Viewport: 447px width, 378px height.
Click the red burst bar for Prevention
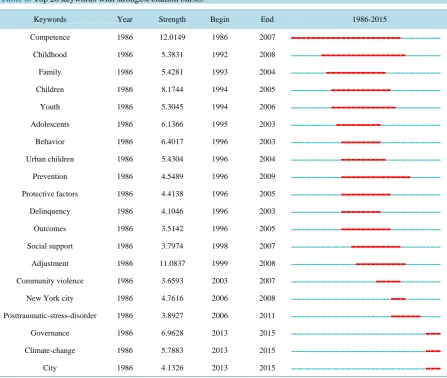[x=376, y=177]
